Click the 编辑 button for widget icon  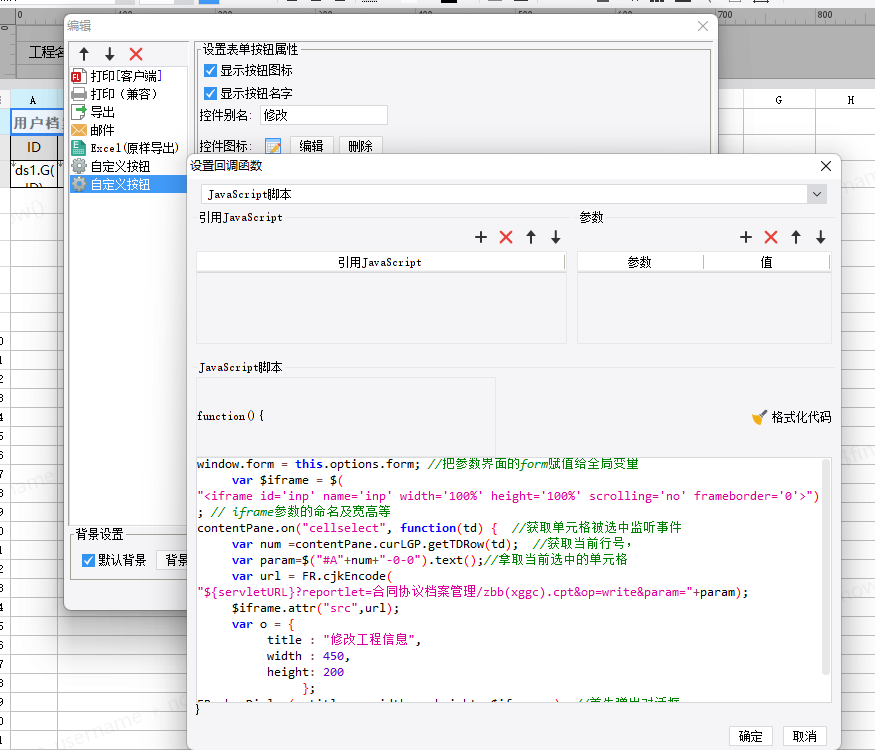click(x=311, y=146)
